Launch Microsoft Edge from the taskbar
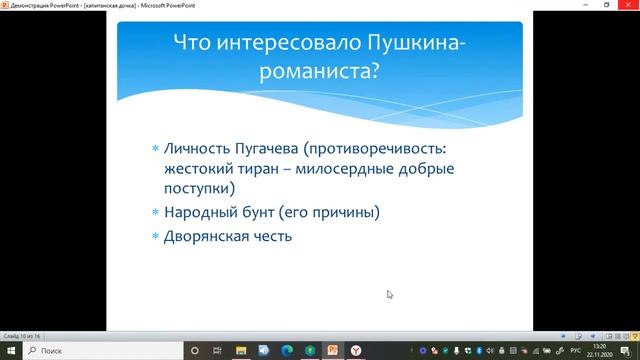This screenshot has width=640, height=360. [287, 351]
